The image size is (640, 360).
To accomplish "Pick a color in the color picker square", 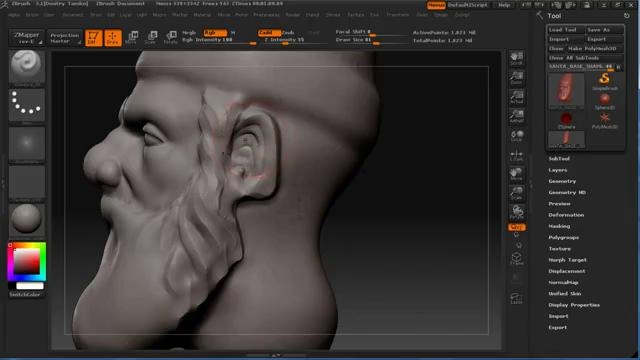I will [x=27, y=262].
